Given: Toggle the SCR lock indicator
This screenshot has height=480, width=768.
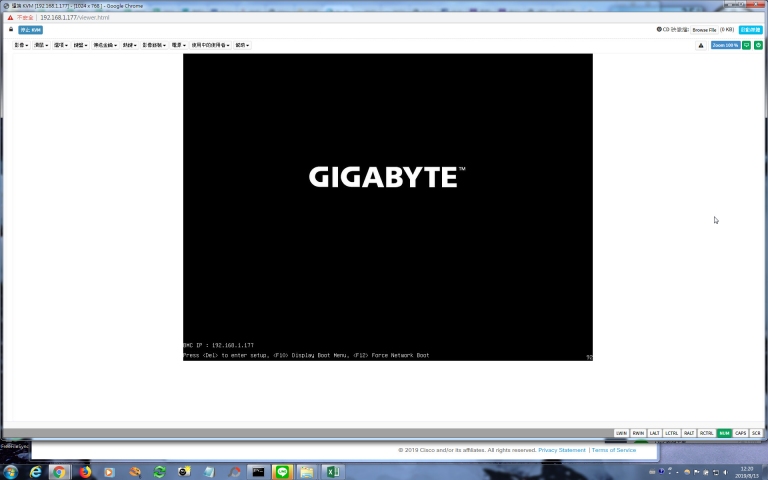Looking at the screenshot, I should [x=756, y=433].
